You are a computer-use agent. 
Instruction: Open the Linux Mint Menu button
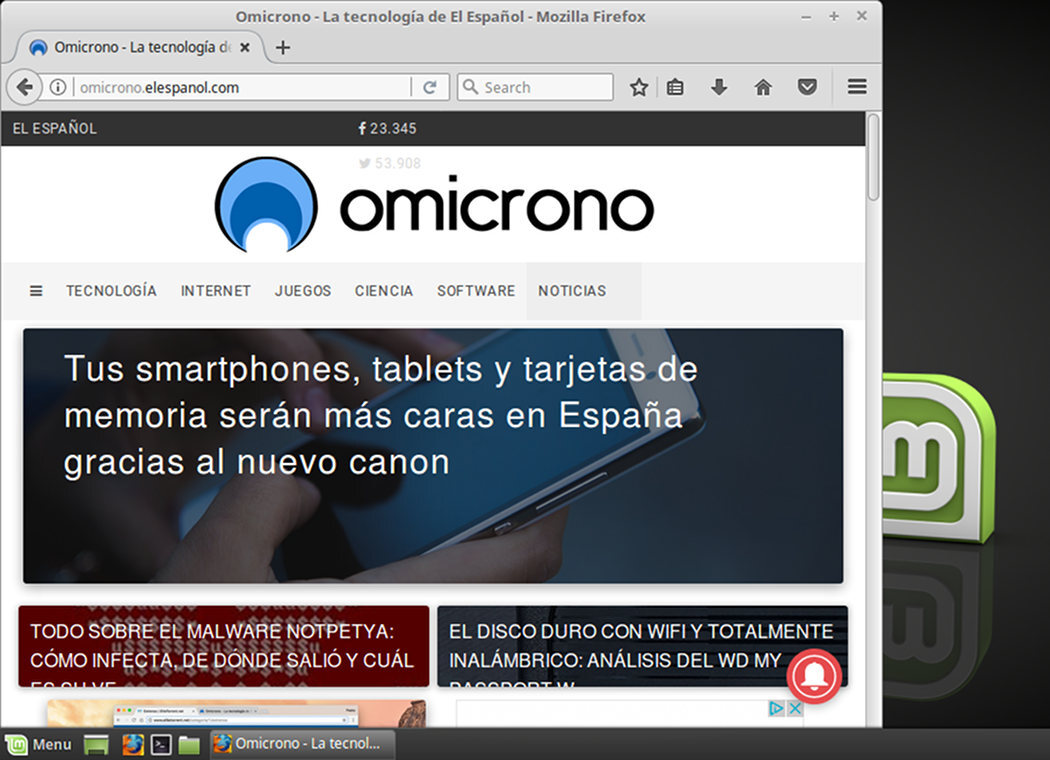[x=39, y=744]
